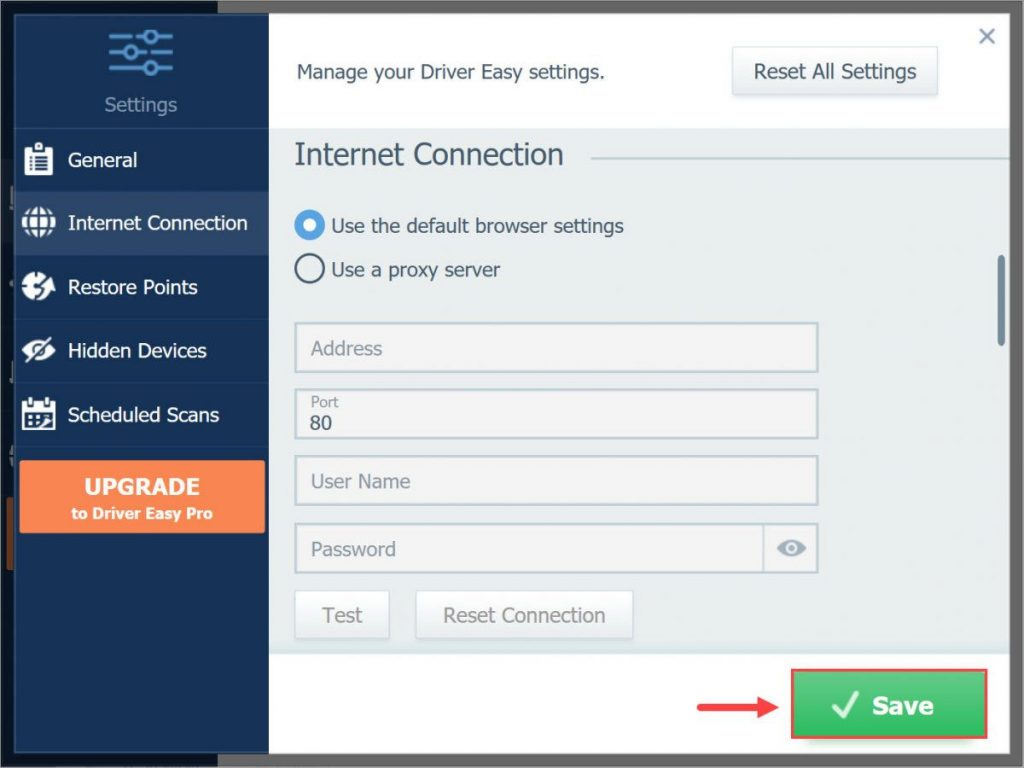Viewport: 1024px width, 768px height.
Task: Open the General settings tab
Action: (103, 160)
